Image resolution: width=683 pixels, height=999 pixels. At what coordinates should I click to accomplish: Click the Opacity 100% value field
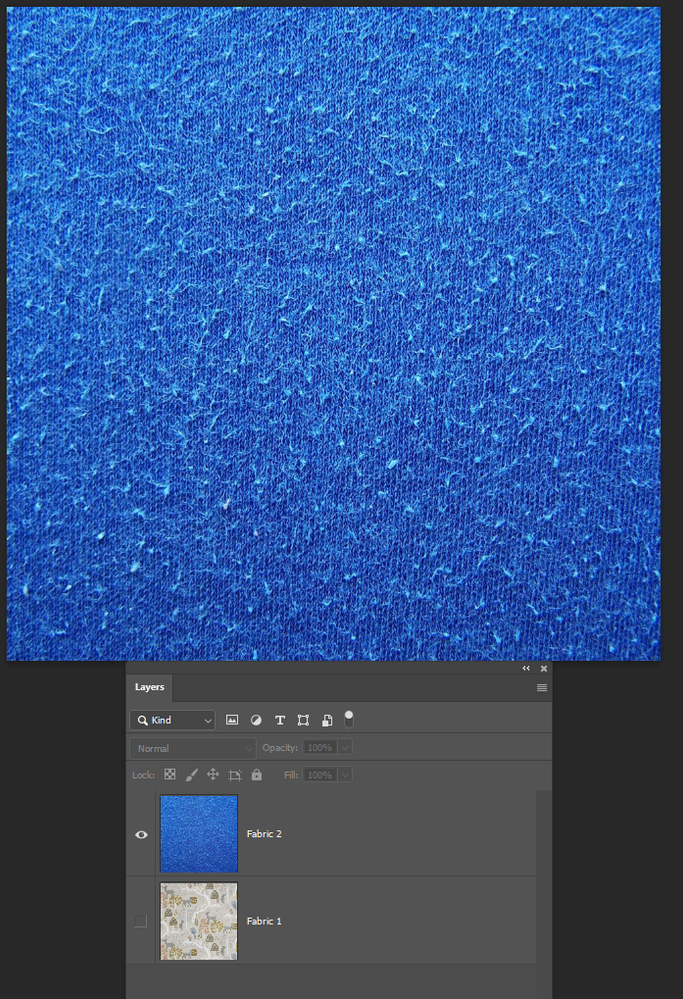[320, 747]
